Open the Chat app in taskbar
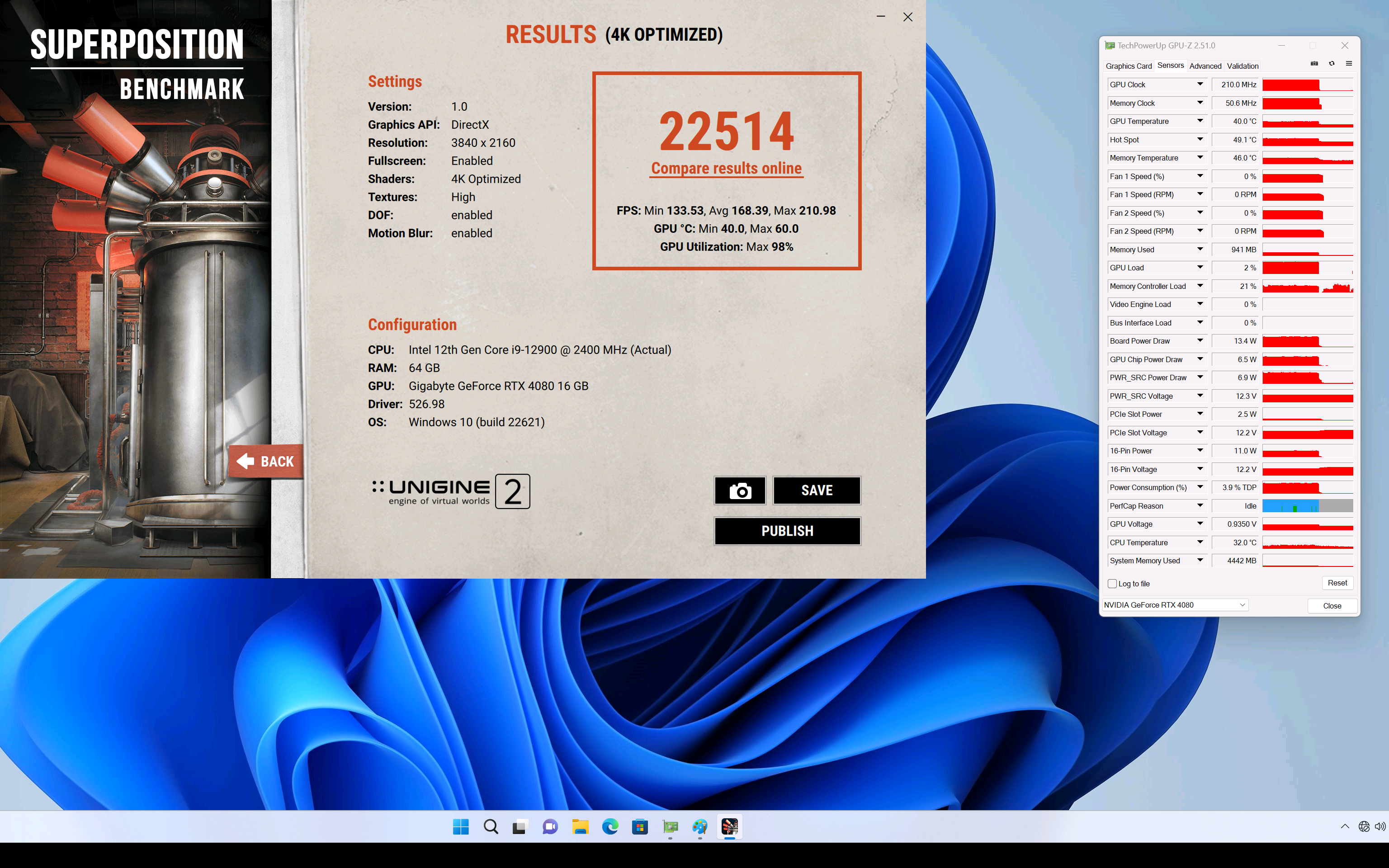1389x868 pixels. pyautogui.click(x=550, y=827)
